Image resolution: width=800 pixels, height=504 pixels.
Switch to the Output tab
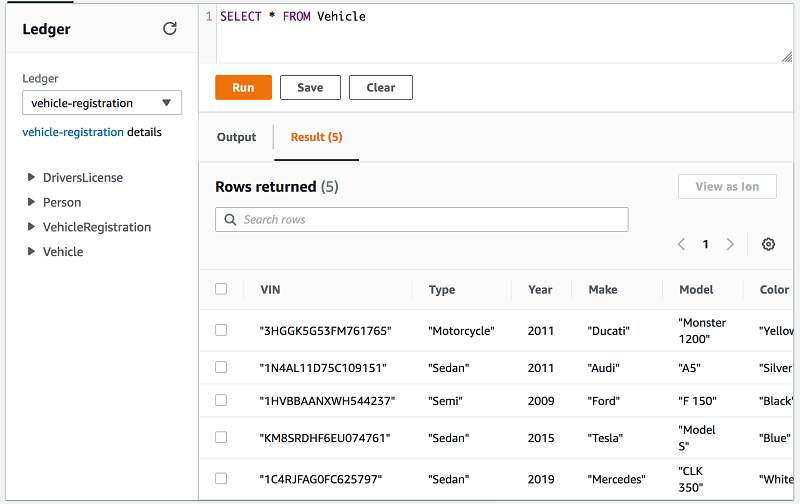click(236, 137)
